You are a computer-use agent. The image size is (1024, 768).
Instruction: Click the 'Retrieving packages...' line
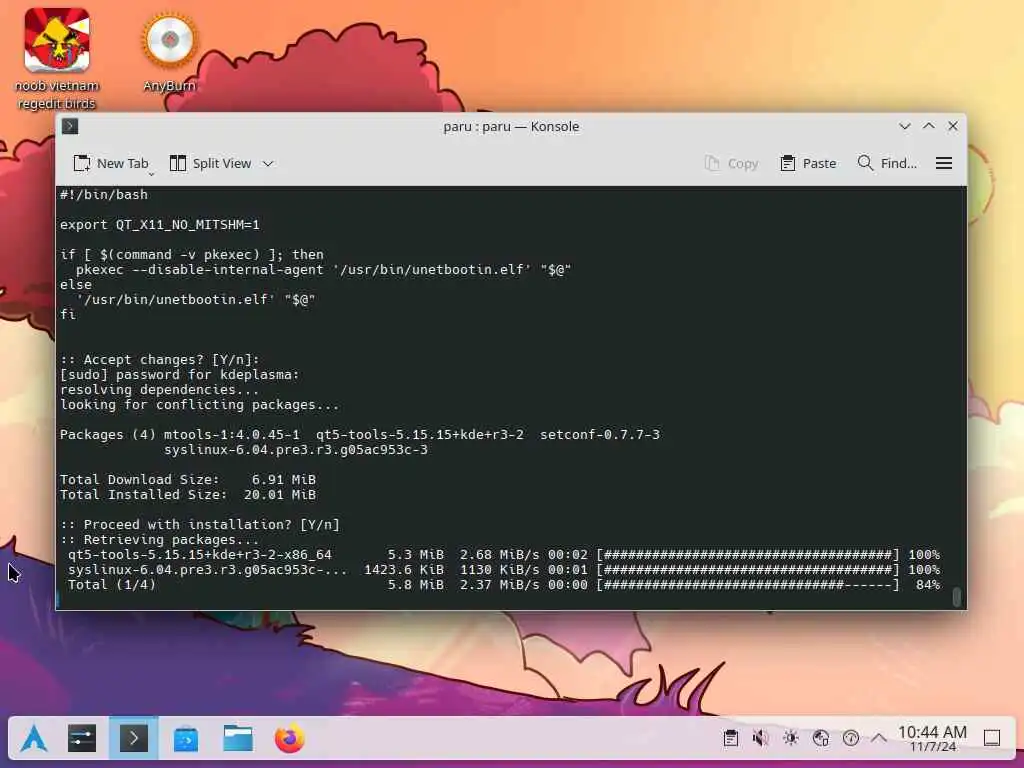160,539
